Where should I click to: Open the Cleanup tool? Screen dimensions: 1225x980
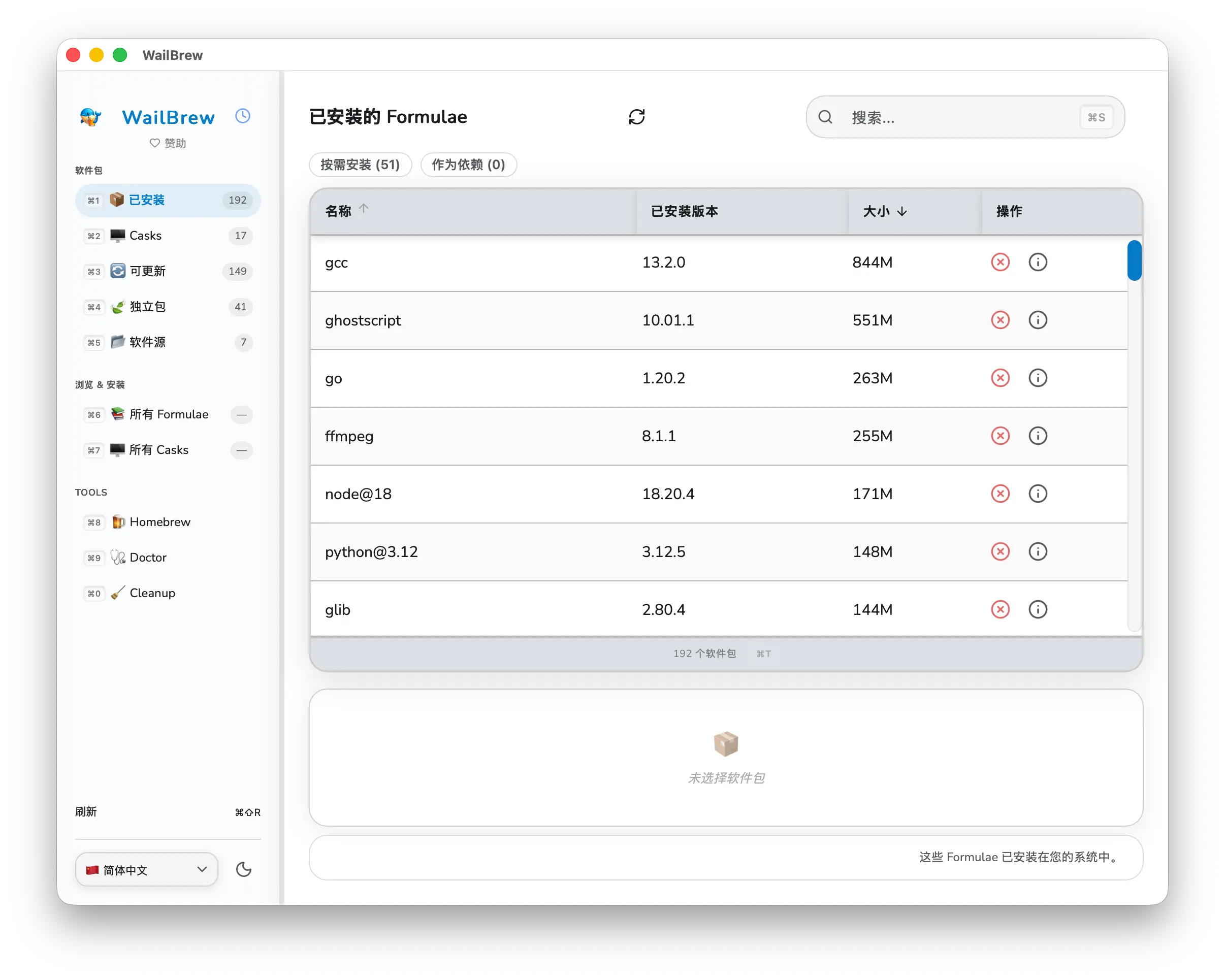168,593
